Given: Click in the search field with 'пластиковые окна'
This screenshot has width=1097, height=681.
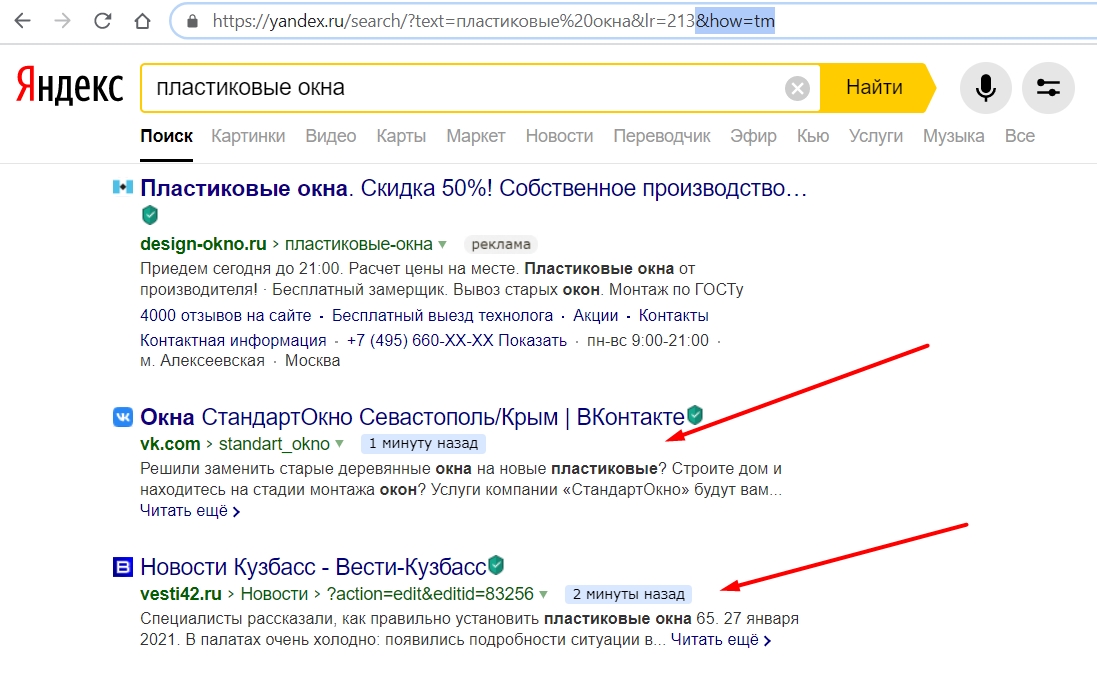Looking at the screenshot, I should tap(460, 88).
